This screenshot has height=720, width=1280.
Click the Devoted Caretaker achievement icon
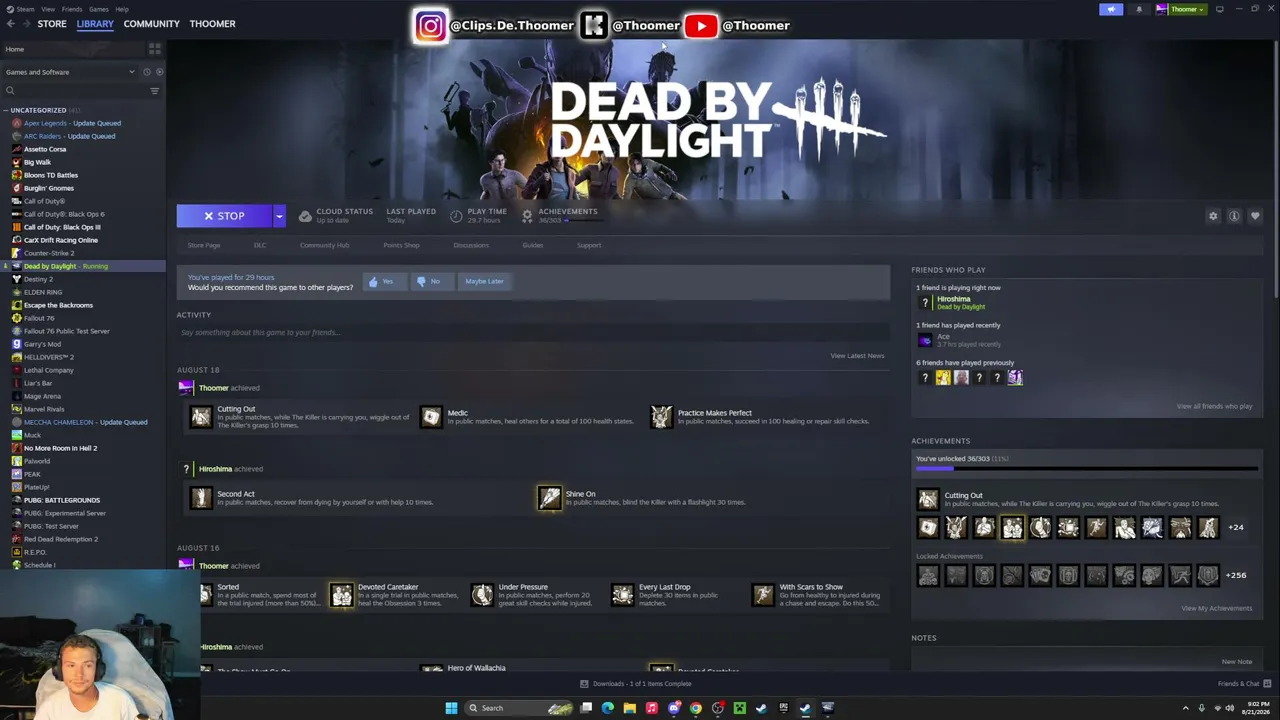[342, 595]
